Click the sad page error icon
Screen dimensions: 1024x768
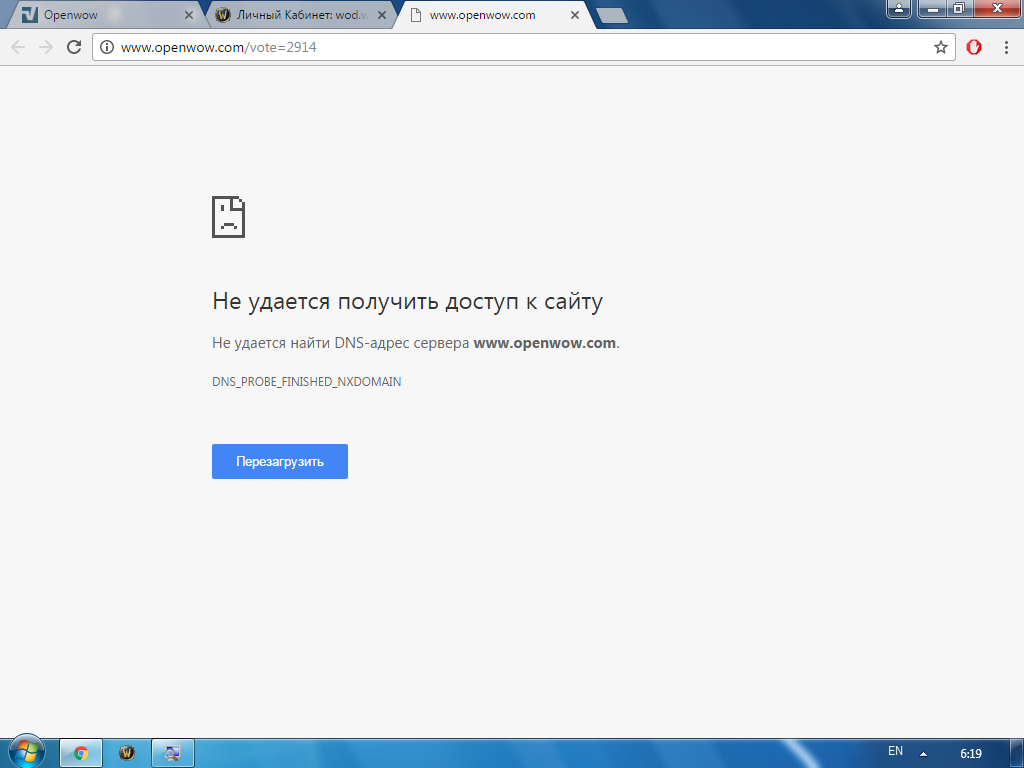click(229, 216)
